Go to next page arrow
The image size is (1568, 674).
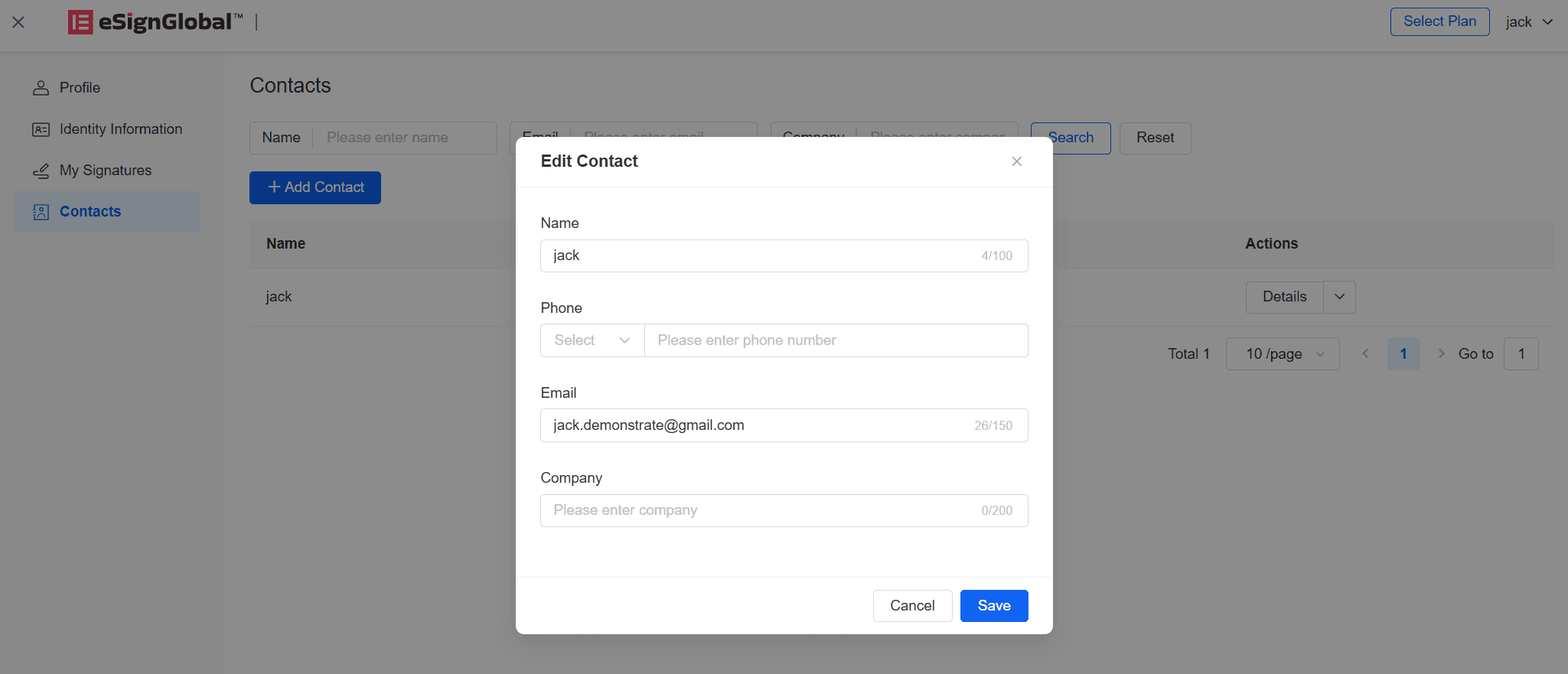tap(1441, 354)
